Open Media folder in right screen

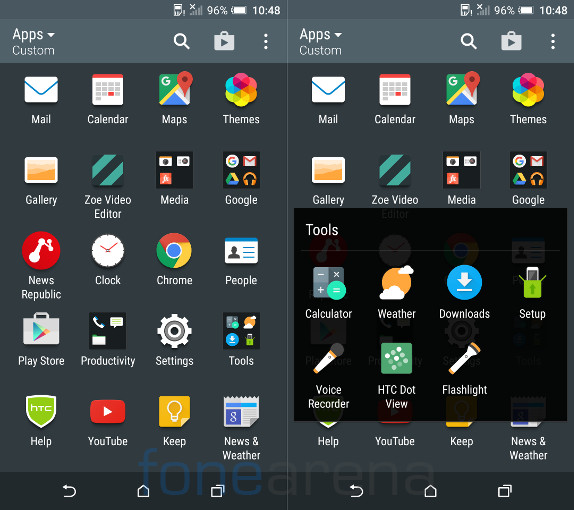pyautogui.click(x=462, y=170)
